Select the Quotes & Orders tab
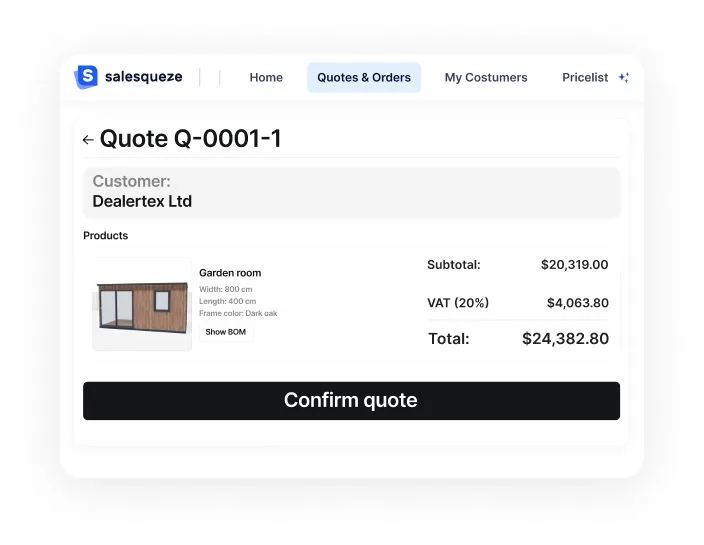This screenshot has height=545, width=704. point(364,77)
